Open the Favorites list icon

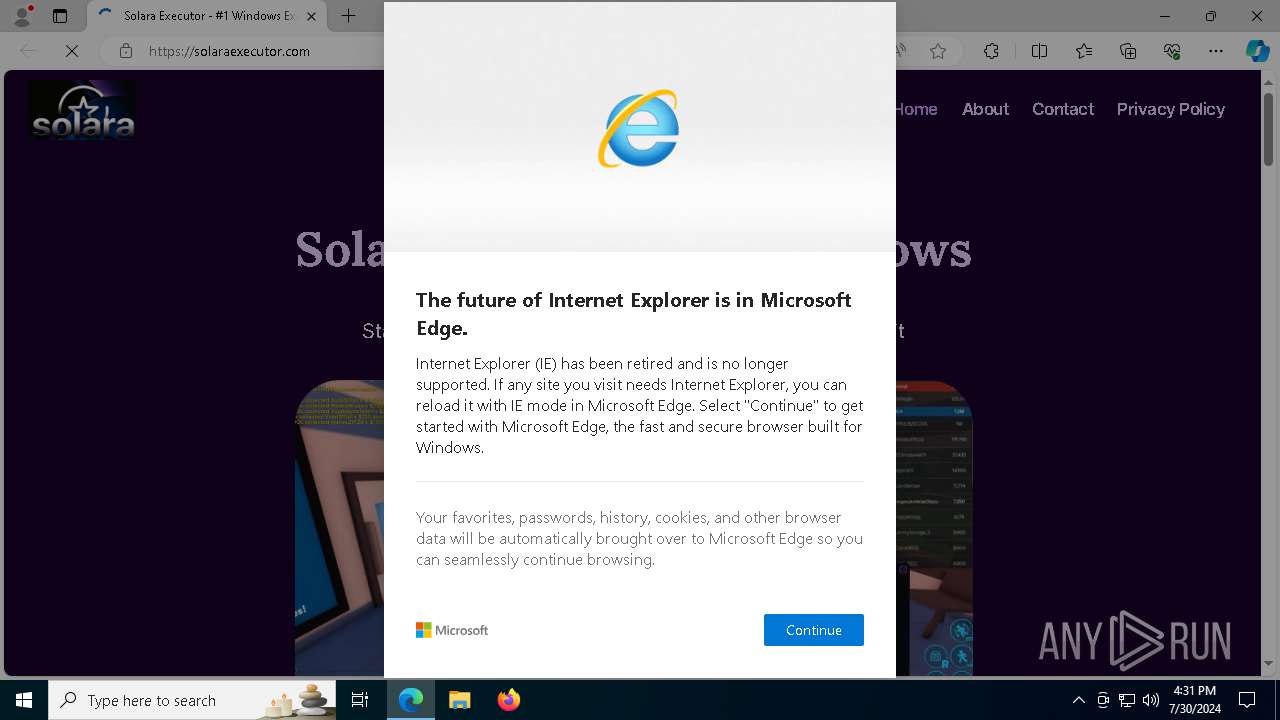pyautogui.click(x=1084, y=51)
